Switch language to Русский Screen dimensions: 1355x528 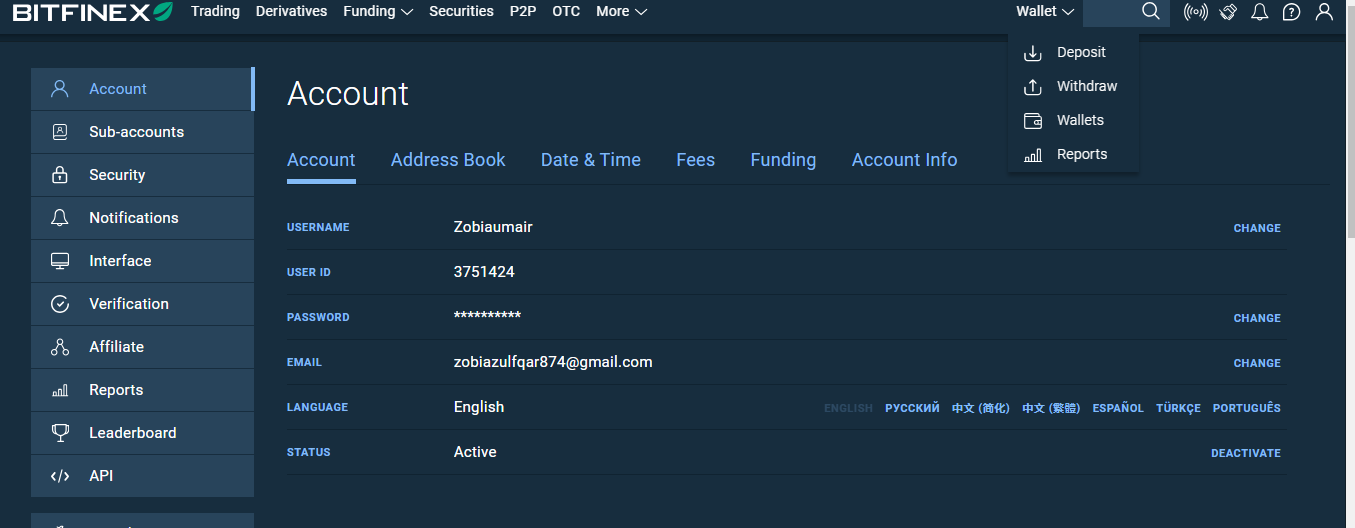[x=912, y=408]
